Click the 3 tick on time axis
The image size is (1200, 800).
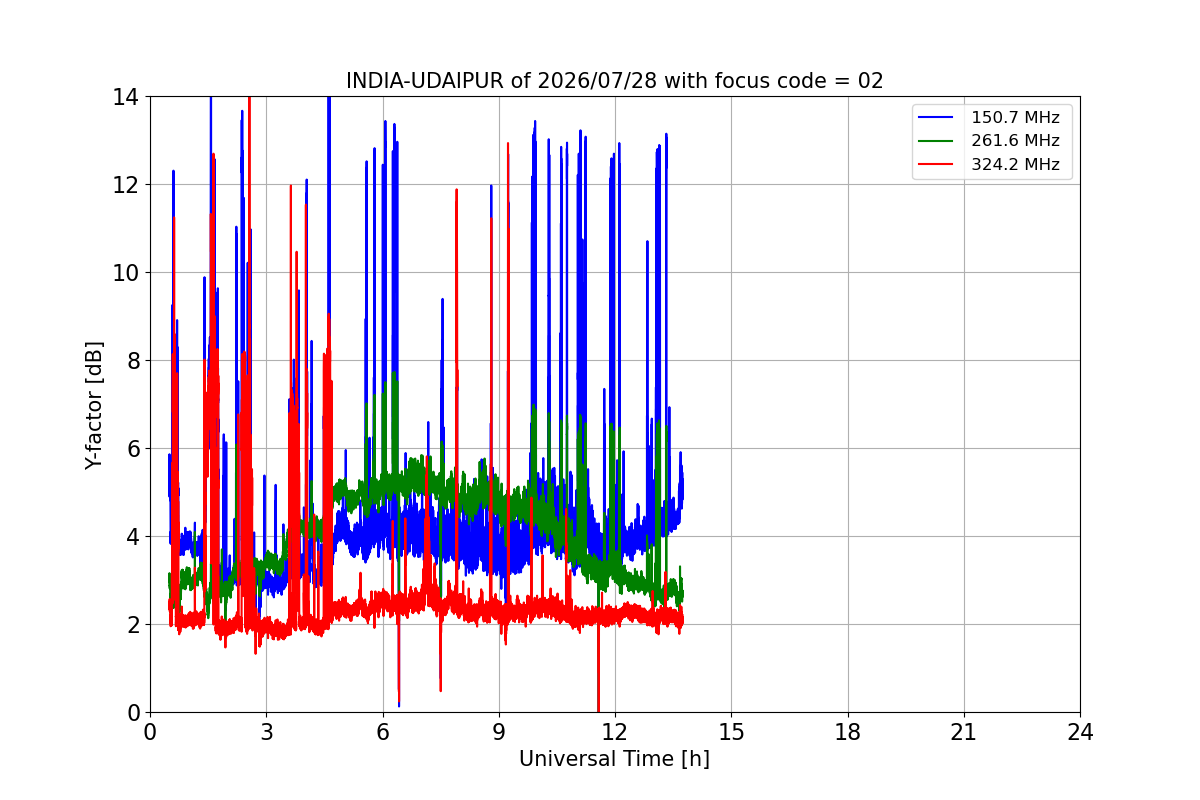coord(266,732)
